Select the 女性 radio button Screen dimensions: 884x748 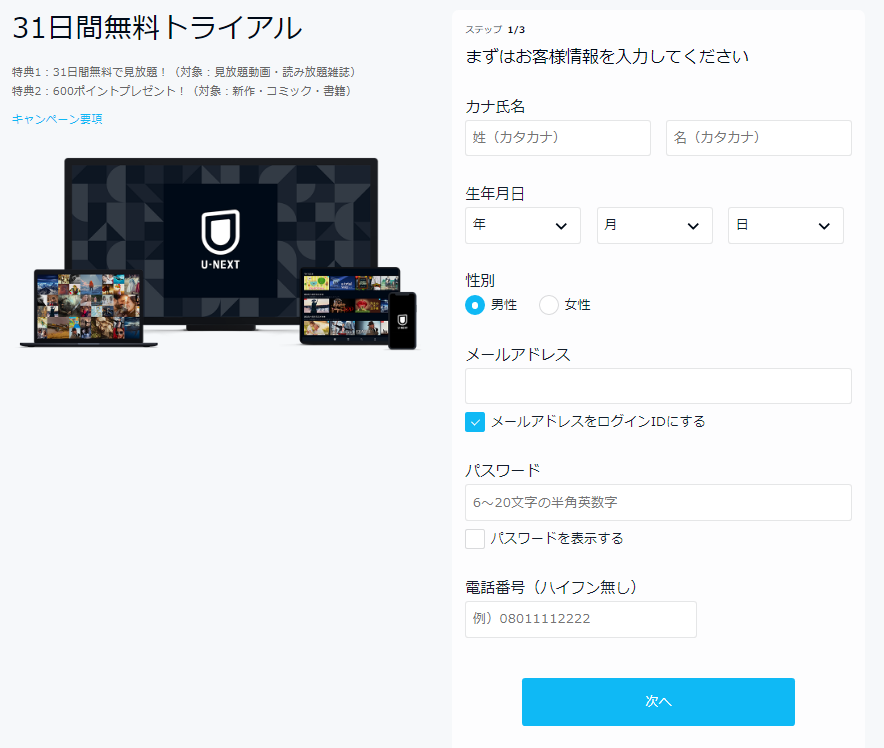tap(549, 305)
